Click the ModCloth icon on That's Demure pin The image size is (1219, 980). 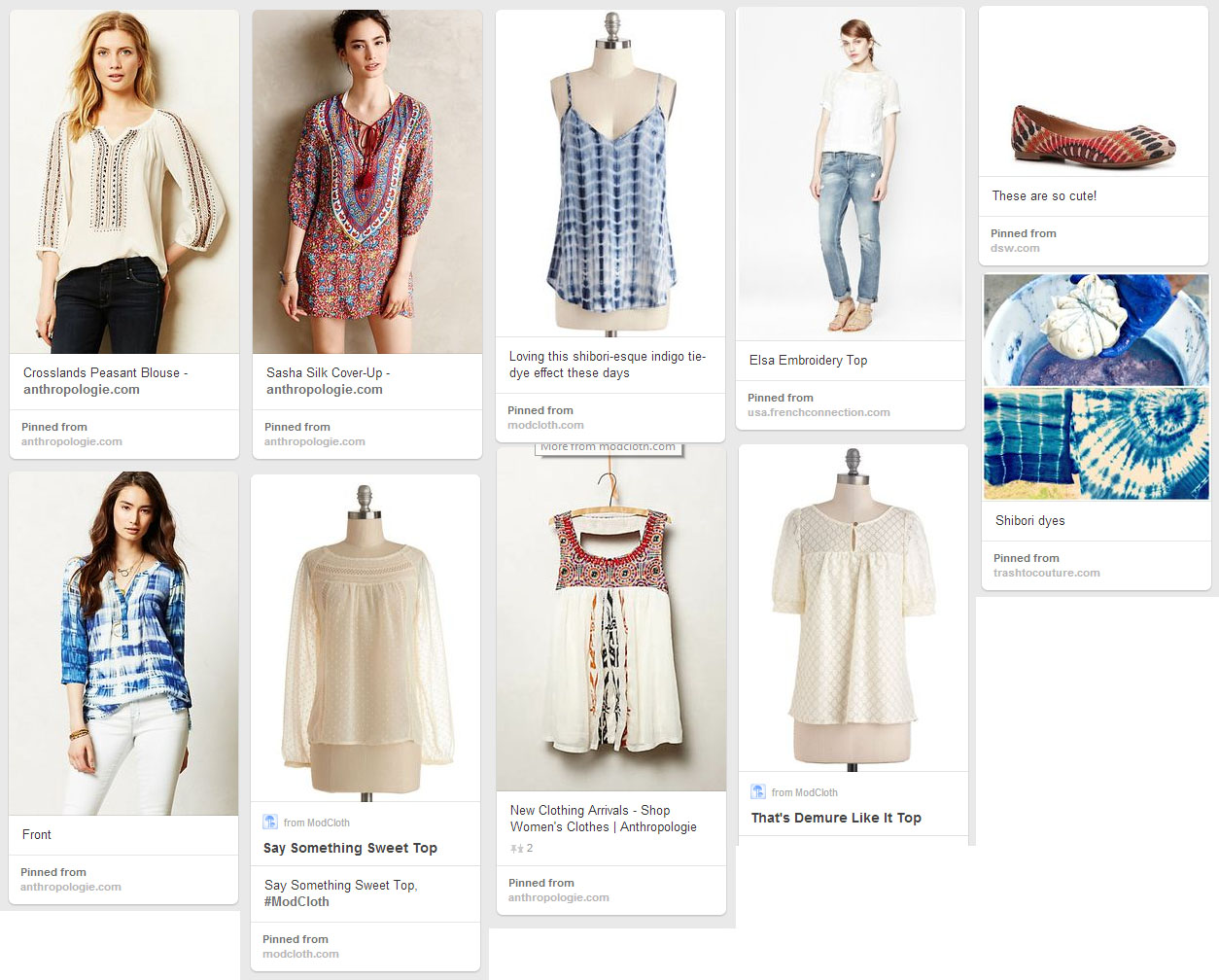[758, 792]
